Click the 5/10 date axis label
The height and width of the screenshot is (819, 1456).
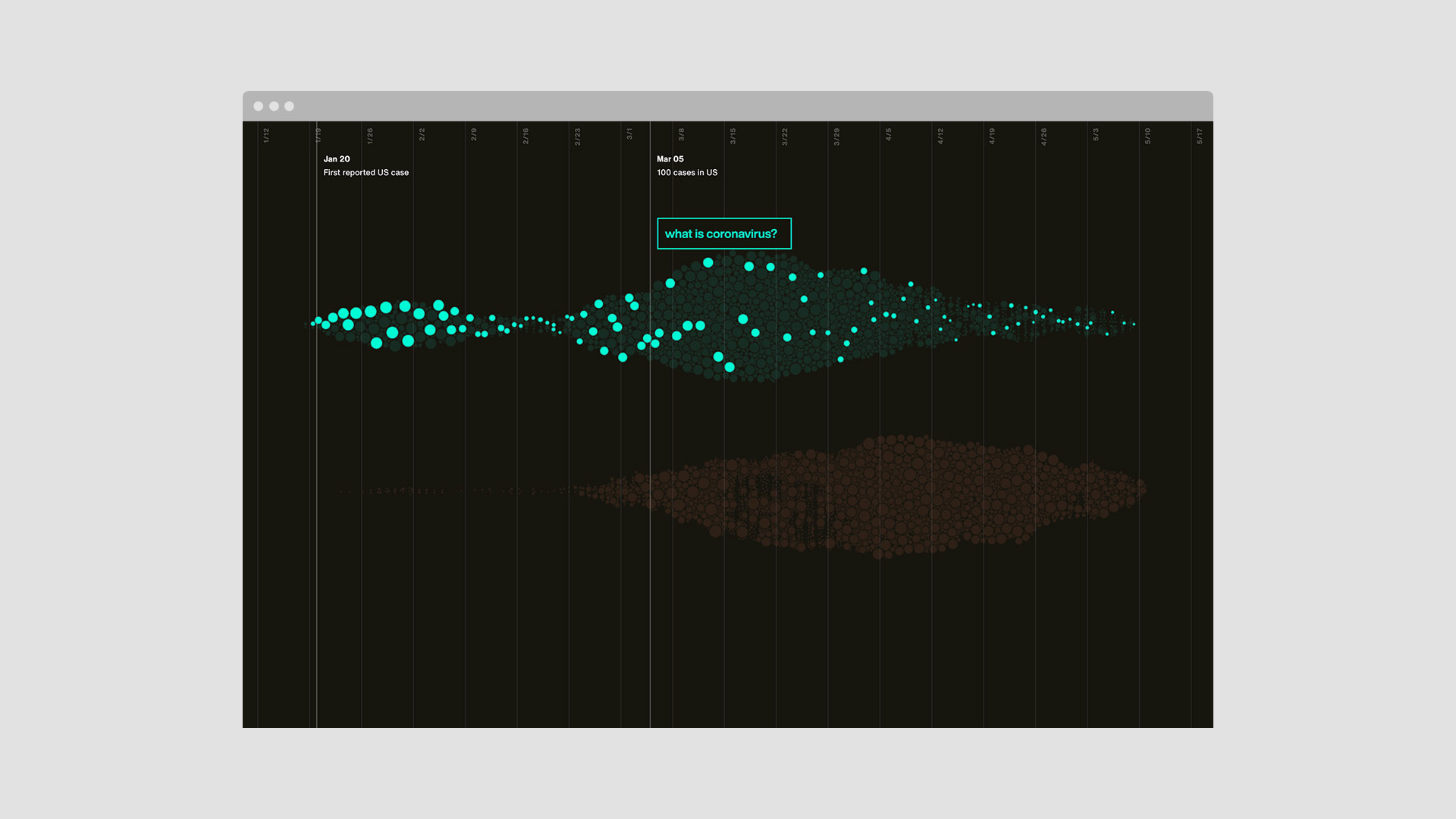pos(1147,136)
